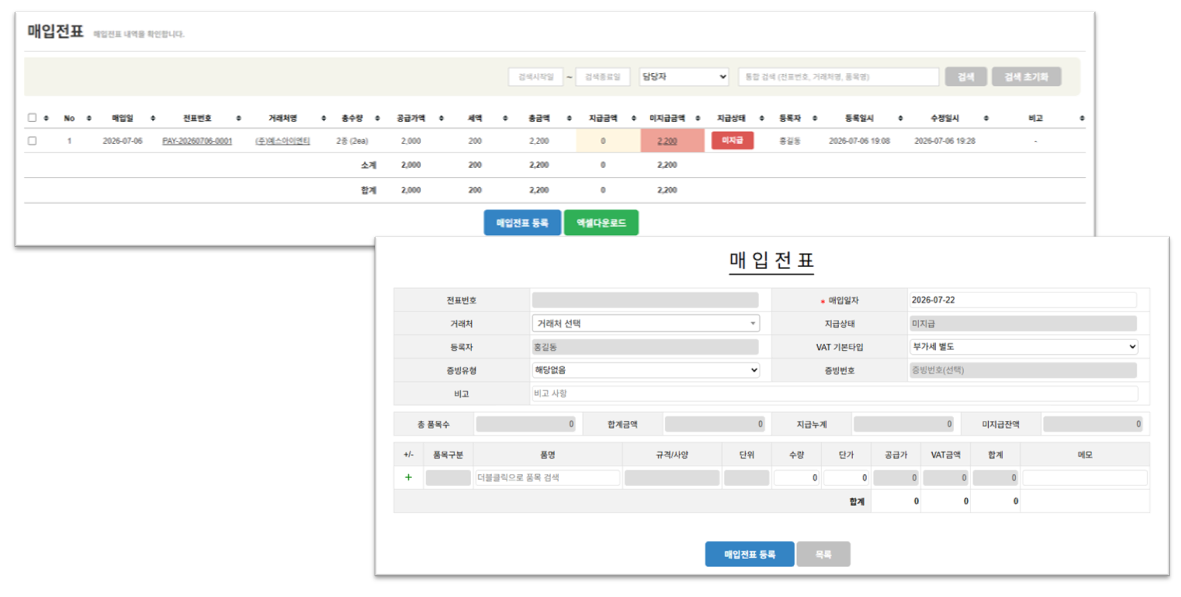Click sort arrows beside the header checkbox
The height and width of the screenshot is (597, 1181).
[x=47, y=118]
